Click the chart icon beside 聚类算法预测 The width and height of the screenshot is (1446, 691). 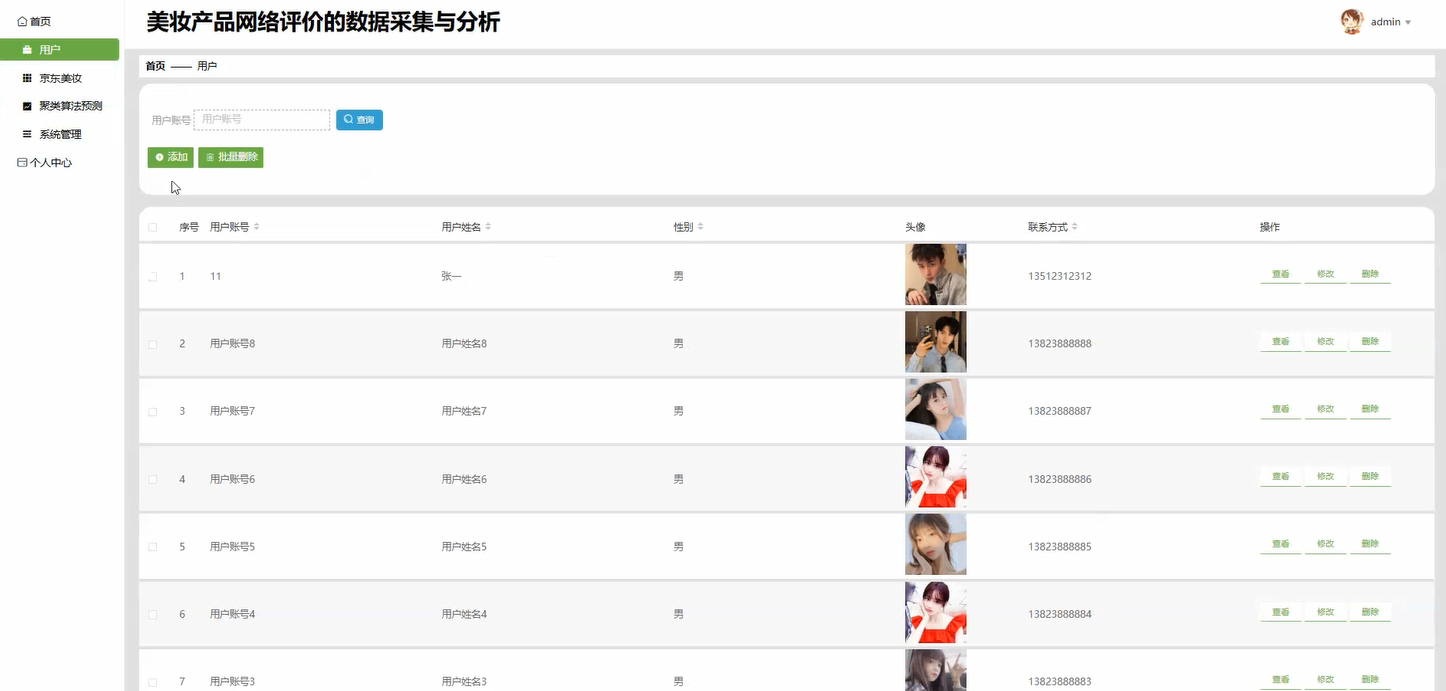pos(27,106)
